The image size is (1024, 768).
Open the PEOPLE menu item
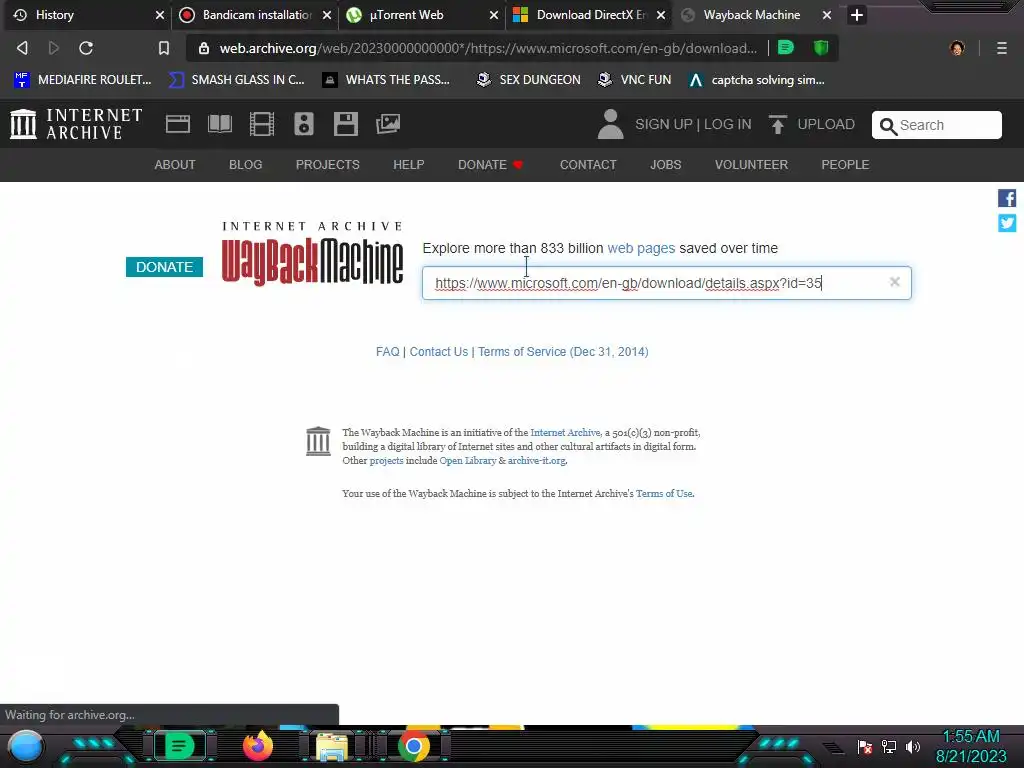[845, 165]
